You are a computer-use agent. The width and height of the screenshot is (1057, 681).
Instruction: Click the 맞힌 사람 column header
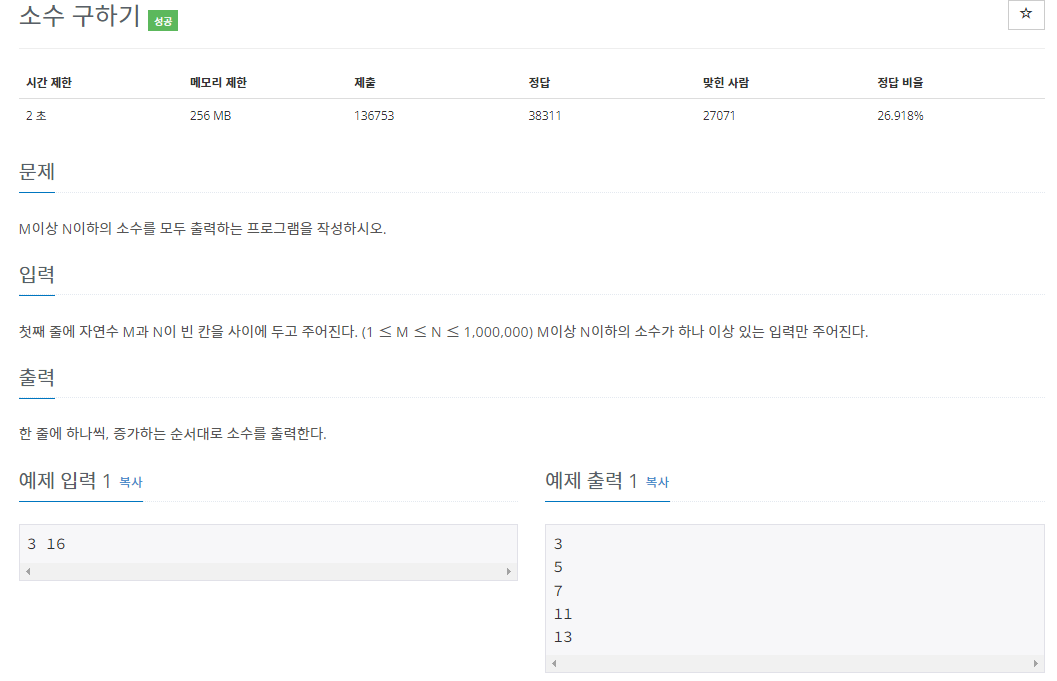pos(726,82)
